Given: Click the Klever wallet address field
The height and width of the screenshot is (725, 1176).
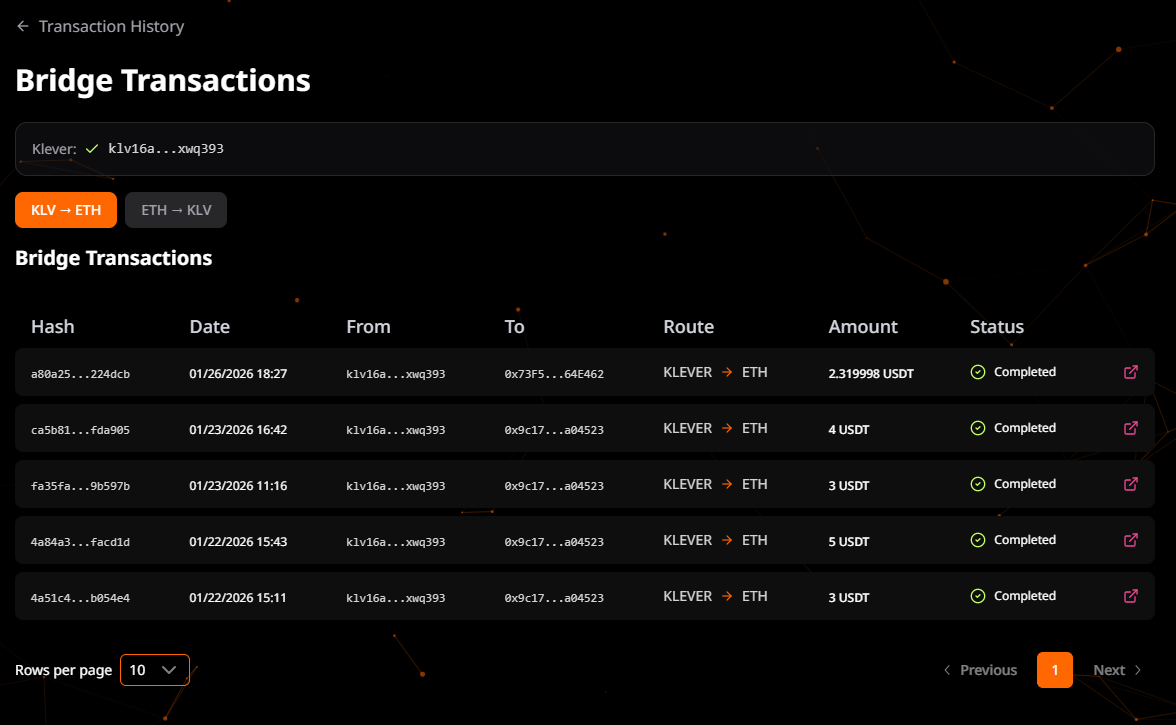Looking at the screenshot, I should tap(584, 149).
